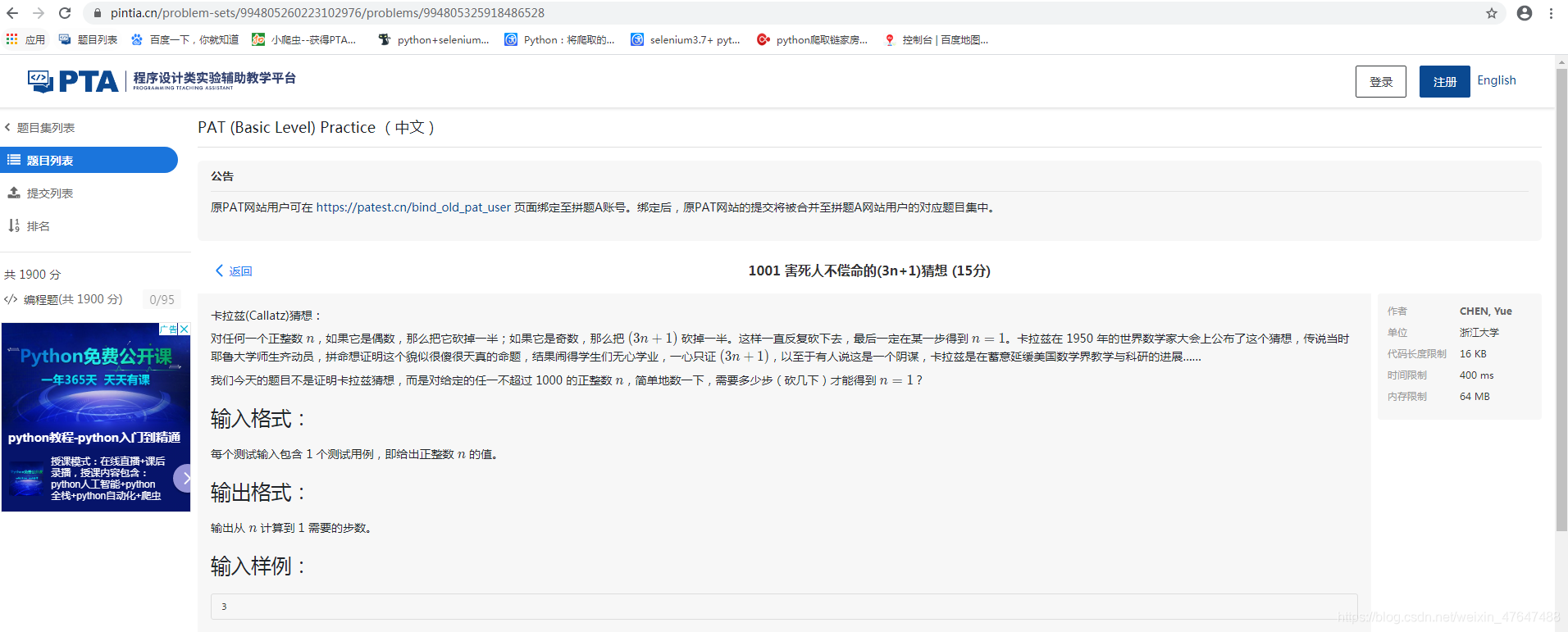Click the 返回 chevron icon
1568x632 pixels.
[219, 271]
